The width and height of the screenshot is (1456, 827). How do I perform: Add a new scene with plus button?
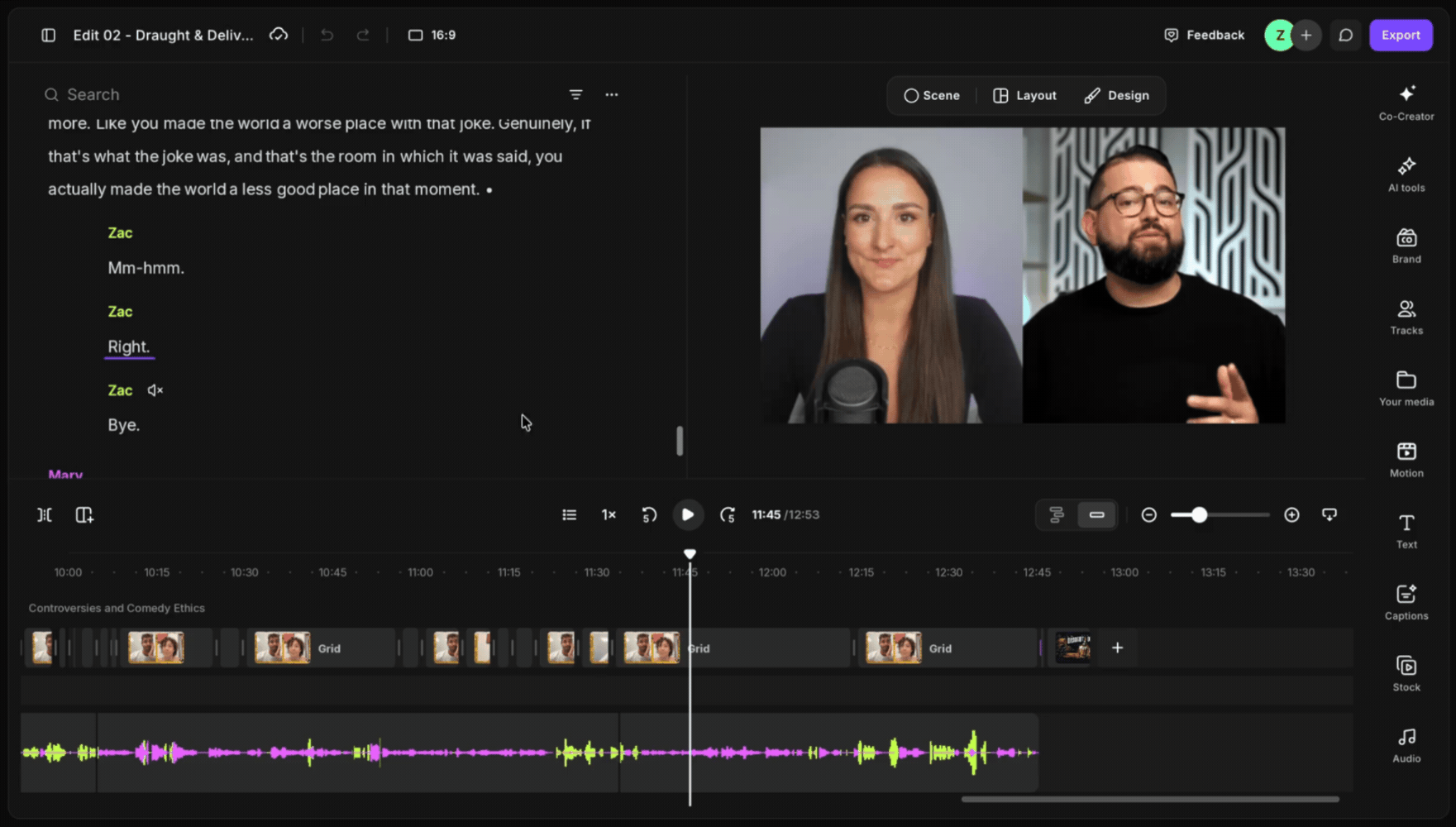click(1117, 648)
